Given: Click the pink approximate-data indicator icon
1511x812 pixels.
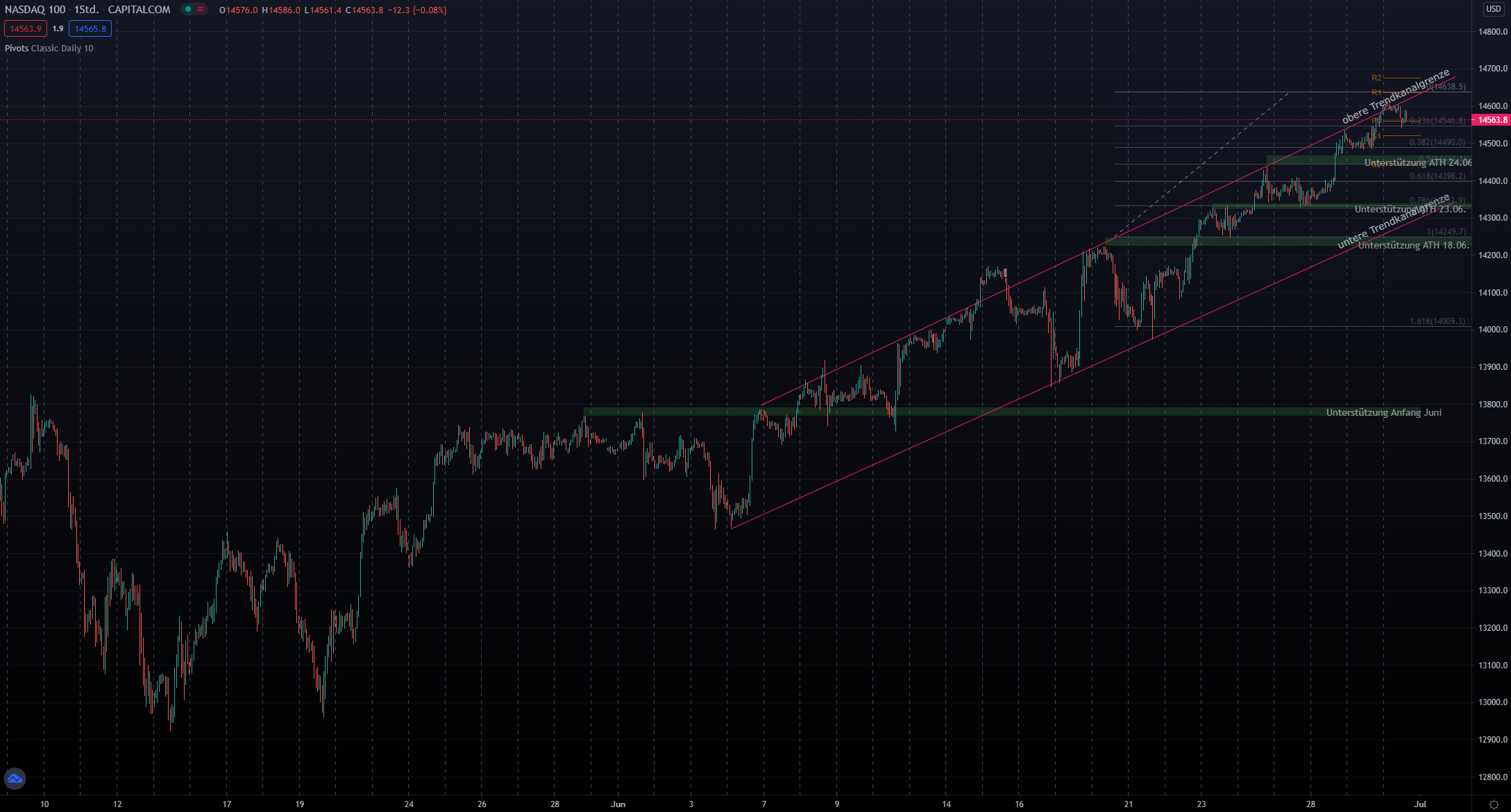Looking at the screenshot, I should (201, 10).
